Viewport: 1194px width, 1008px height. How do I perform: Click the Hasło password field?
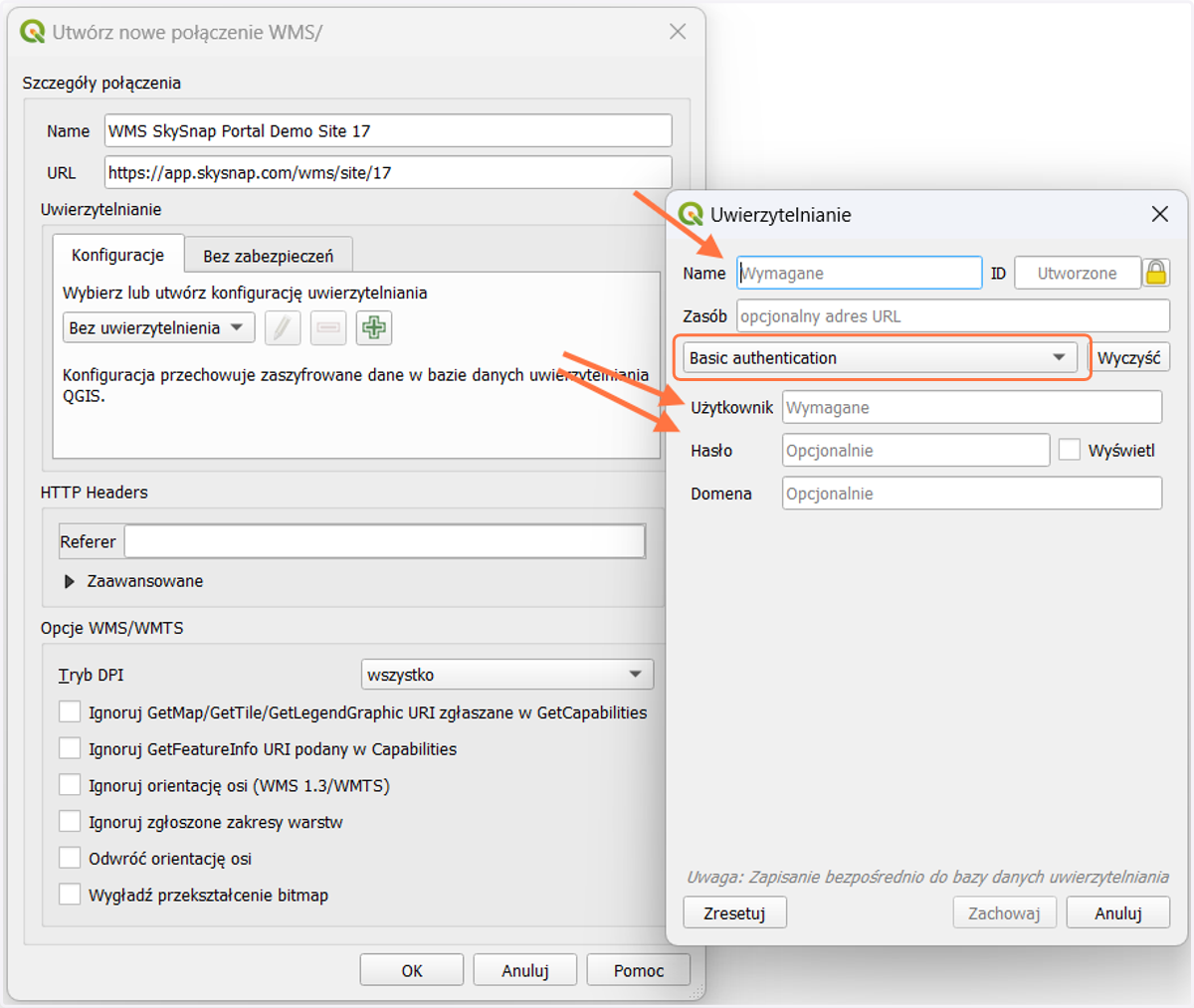916,450
